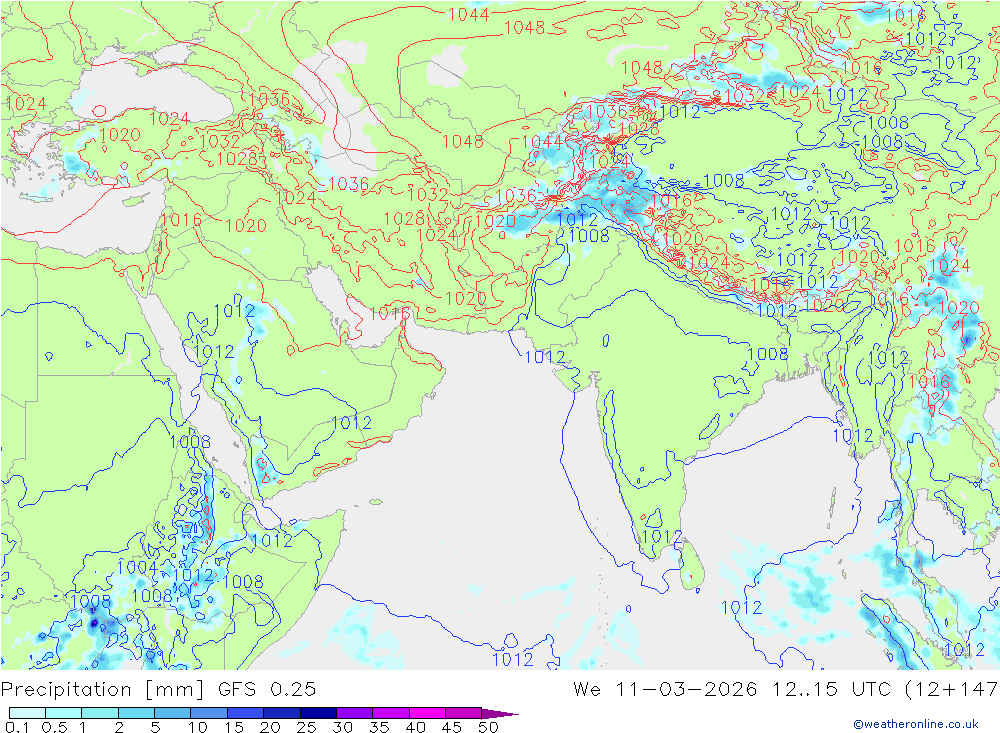Click legend tick label '35'
This screenshot has height=733, width=1000.
point(379,727)
